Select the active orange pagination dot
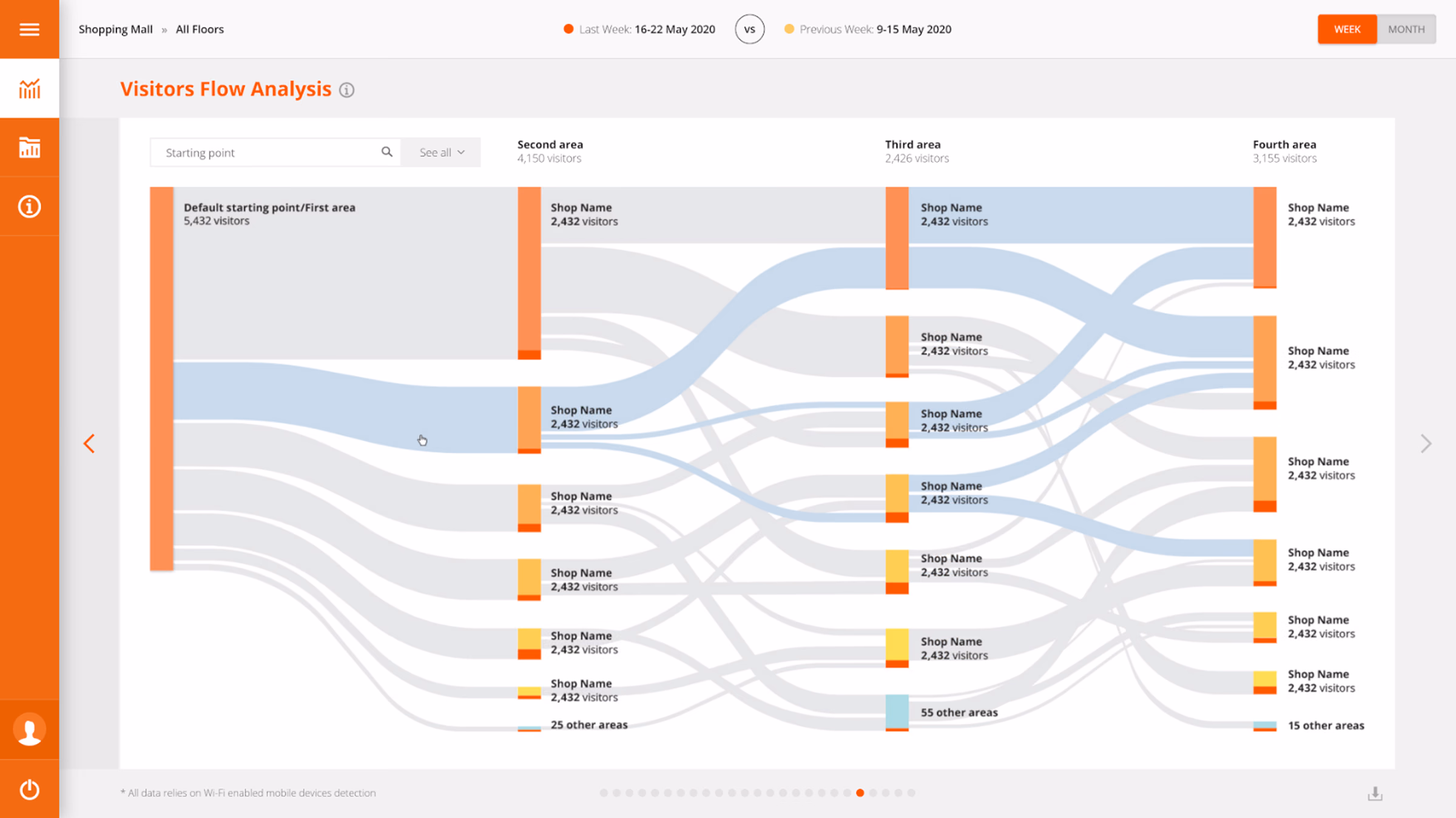1456x818 pixels. click(860, 793)
